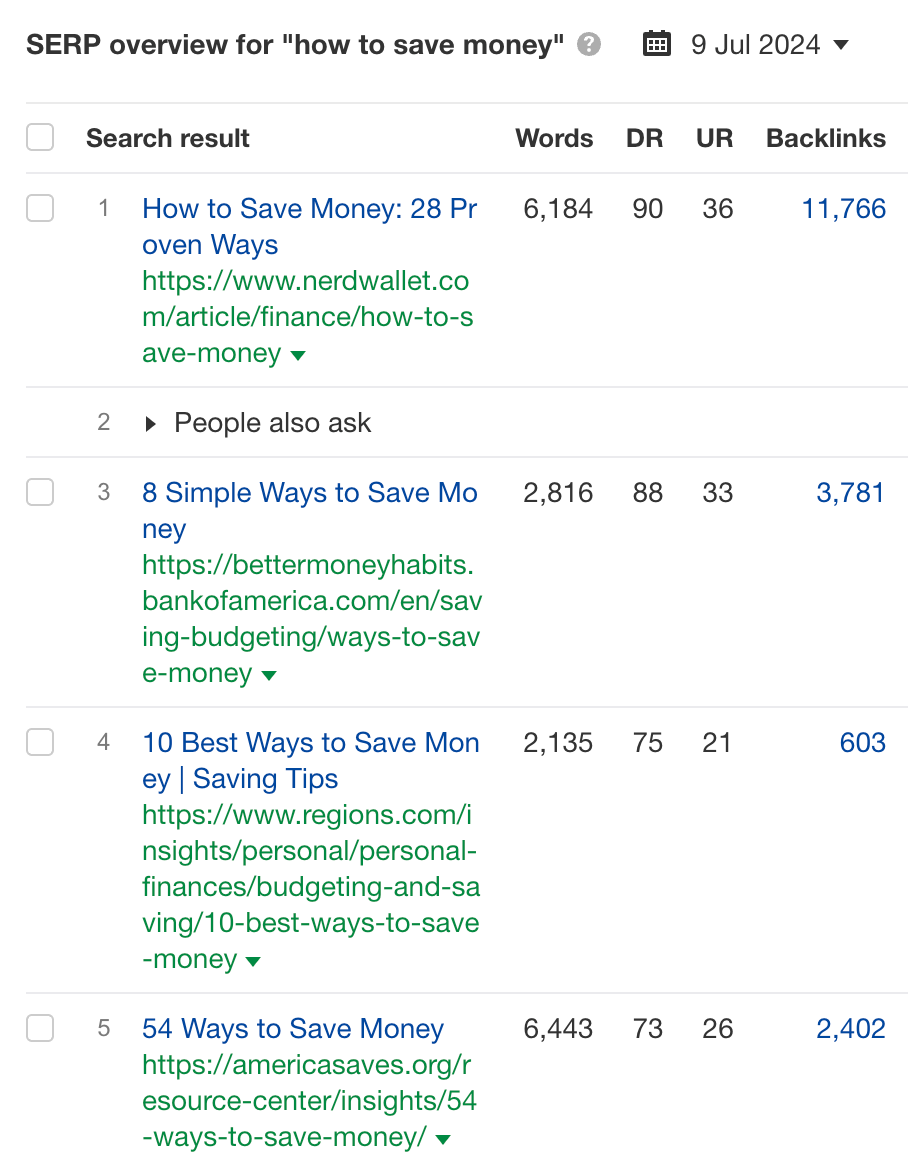This screenshot has height=1168, width=908.
Task: Expand URL options for regions.com result
Action: pos(253,961)
